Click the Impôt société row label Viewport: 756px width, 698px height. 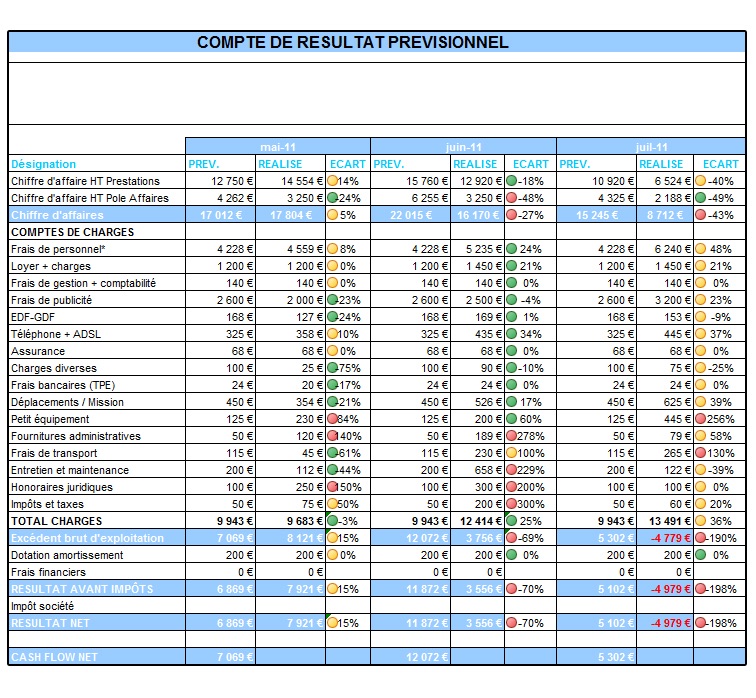(x=42, y=606)
